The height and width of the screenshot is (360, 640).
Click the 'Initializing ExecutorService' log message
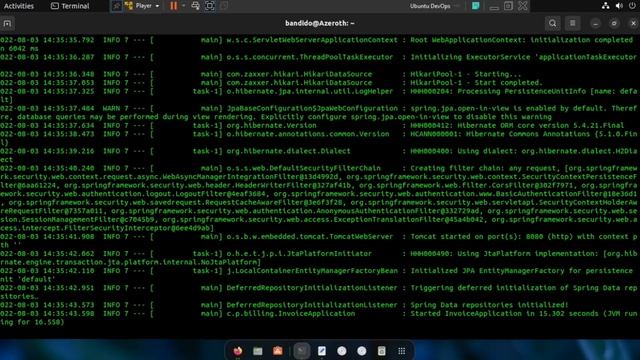[x=470, y=57]
